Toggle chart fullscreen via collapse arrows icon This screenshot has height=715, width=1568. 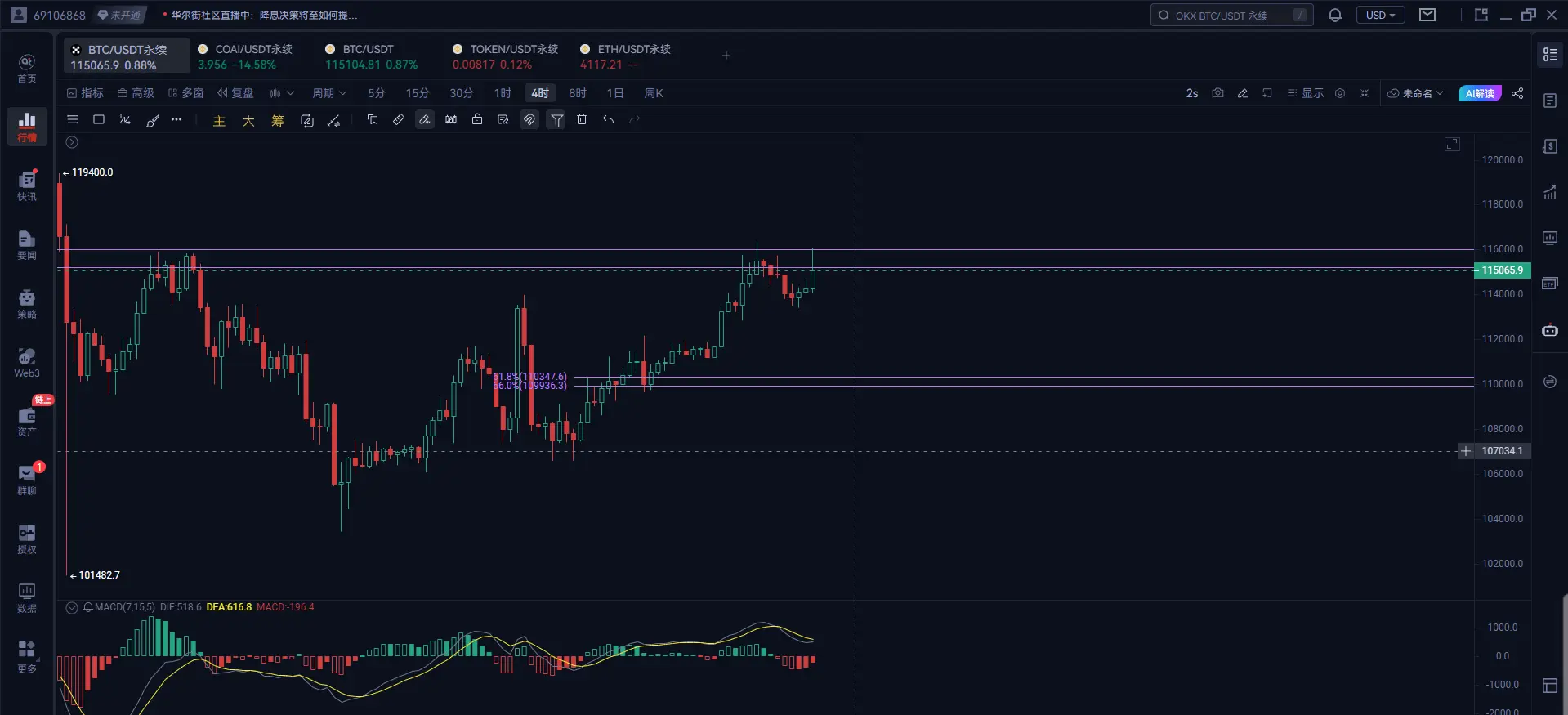[1365, 93]
